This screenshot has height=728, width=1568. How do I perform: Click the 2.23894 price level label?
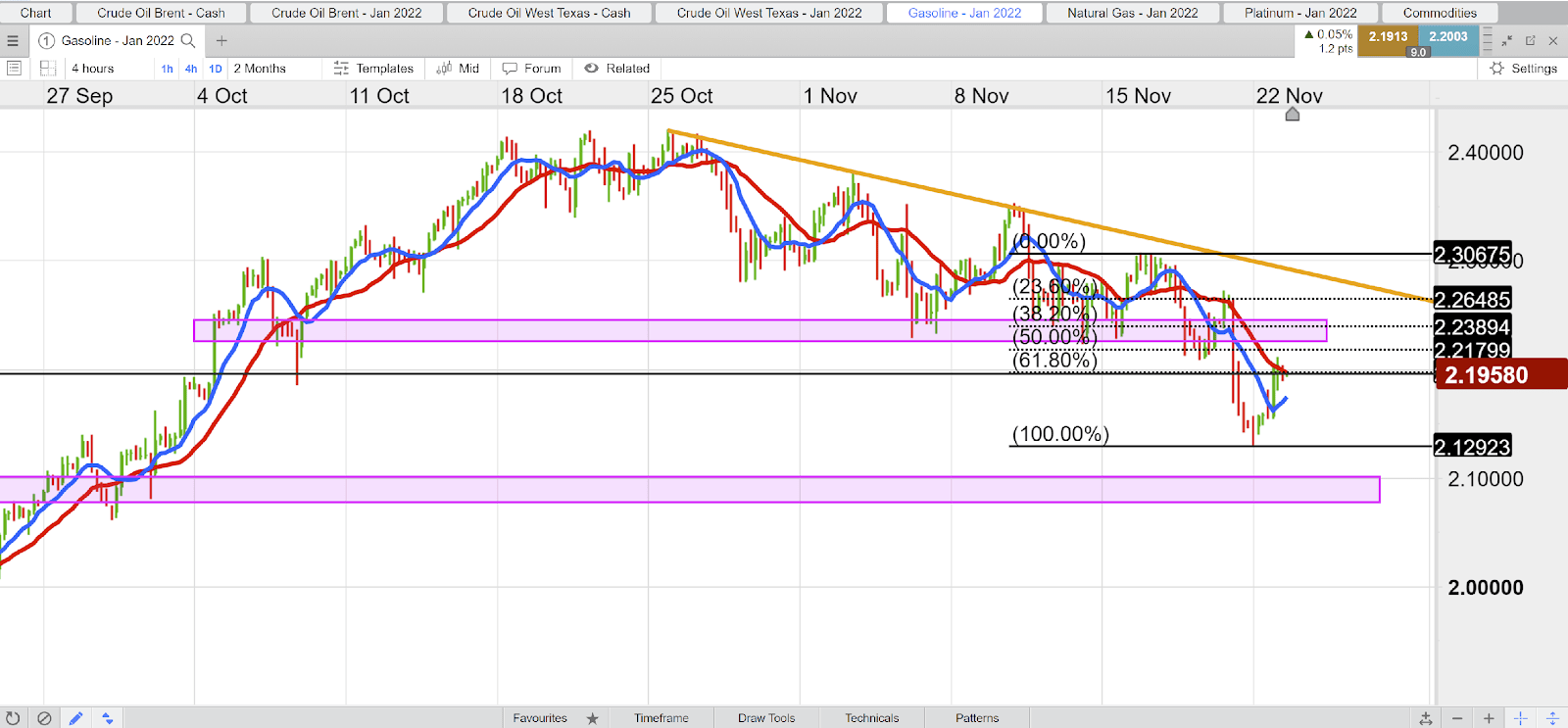coord(1472,327)
